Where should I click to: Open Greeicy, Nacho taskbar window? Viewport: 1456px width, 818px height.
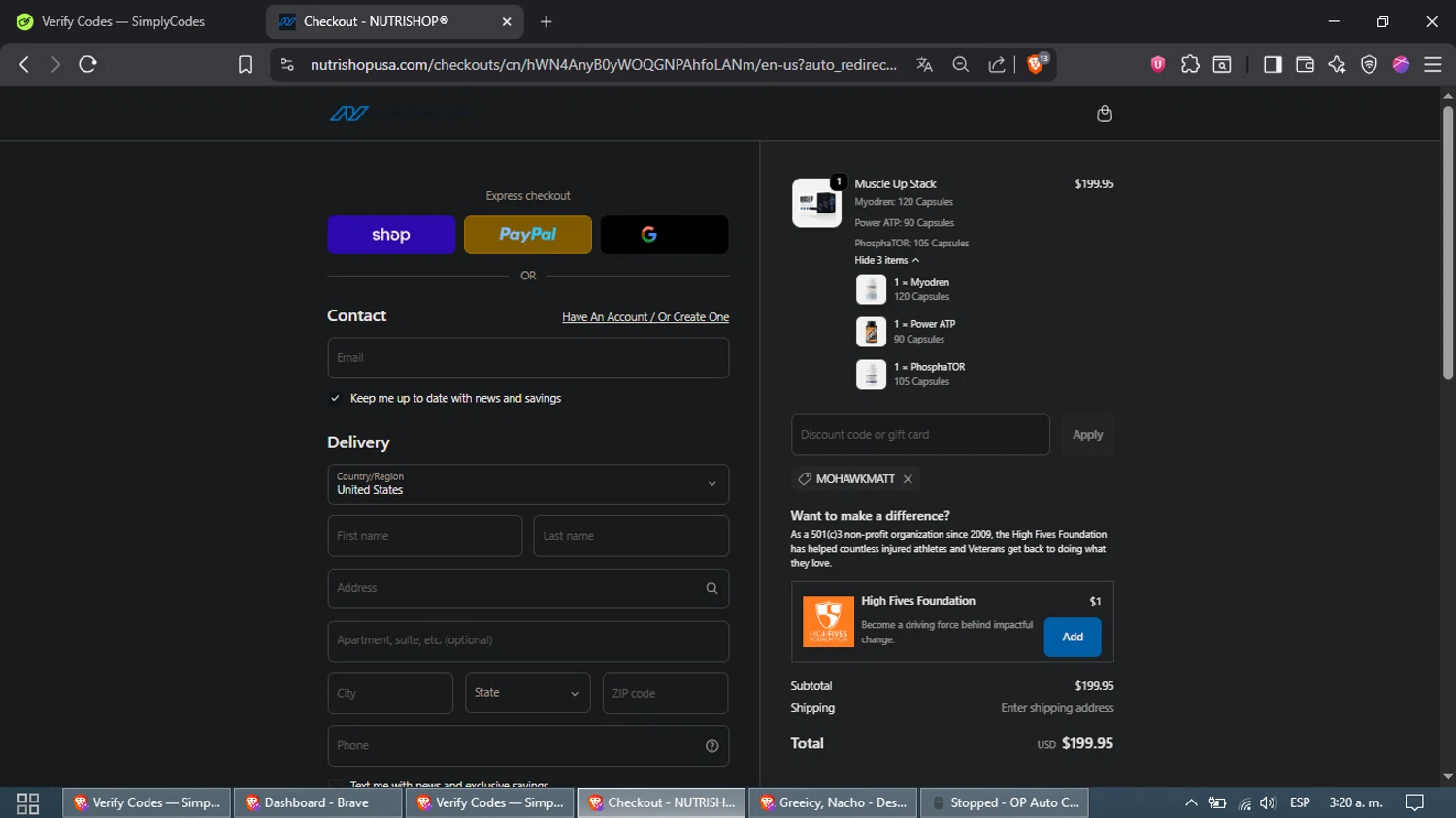tap(833, 803)
